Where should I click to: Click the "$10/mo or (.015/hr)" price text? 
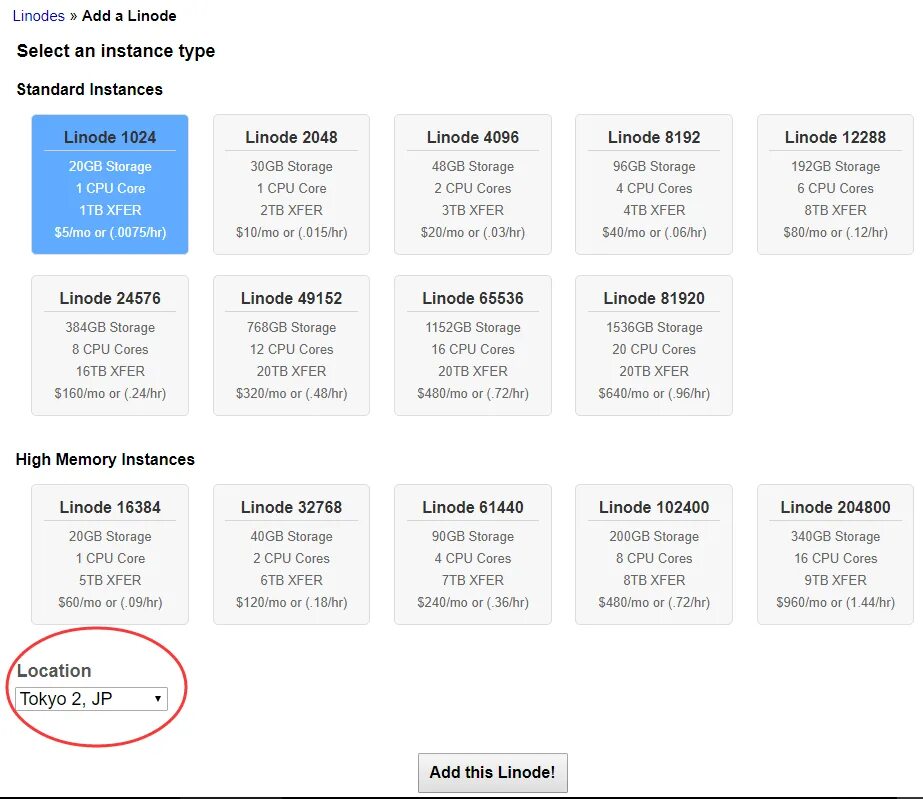291,233
